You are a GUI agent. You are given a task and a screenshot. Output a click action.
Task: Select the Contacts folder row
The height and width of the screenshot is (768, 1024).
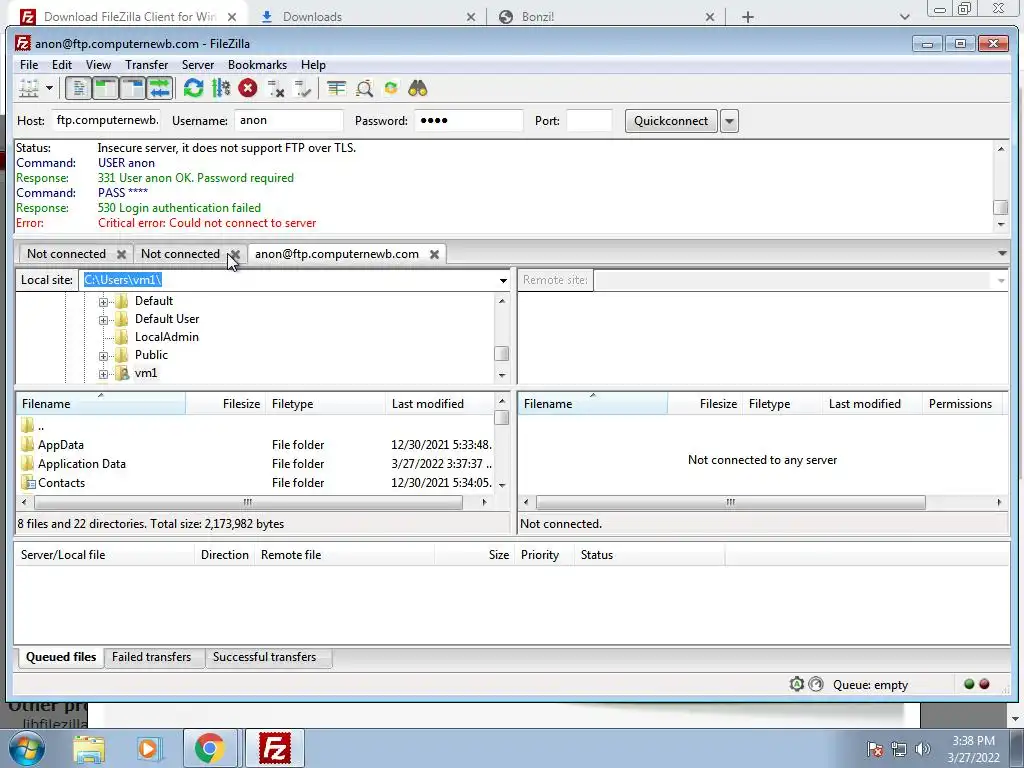click(255, 483)
